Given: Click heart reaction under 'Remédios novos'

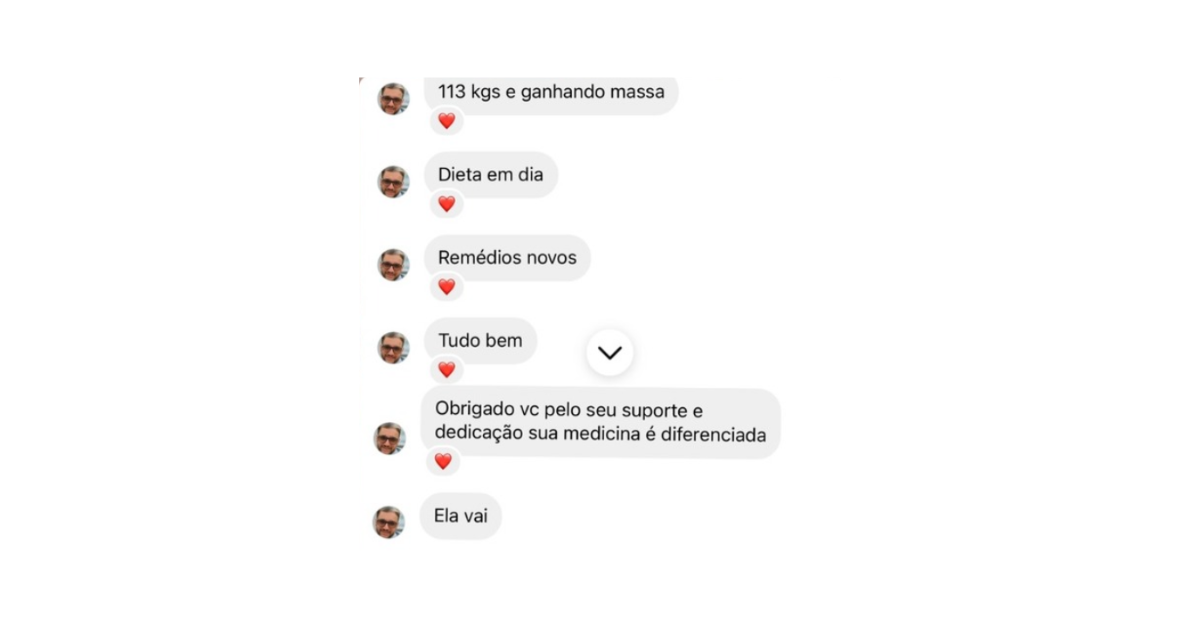Looking at the screenshot, I should 446,287.
